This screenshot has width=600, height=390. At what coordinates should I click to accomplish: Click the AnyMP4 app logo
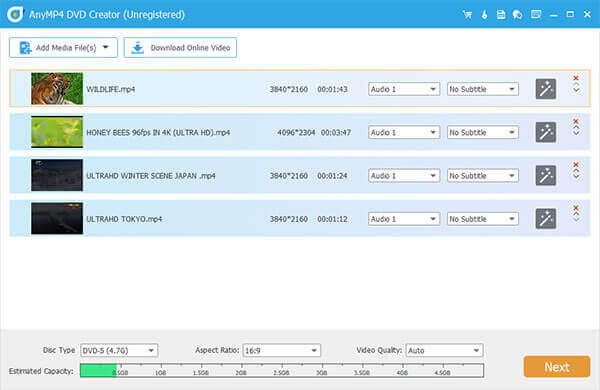[15, 15]
